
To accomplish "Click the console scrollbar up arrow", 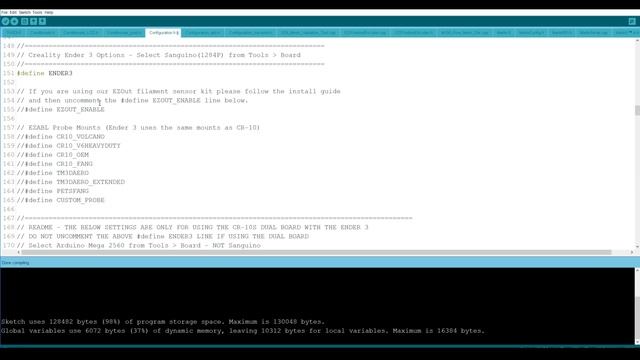I will 637,270.
